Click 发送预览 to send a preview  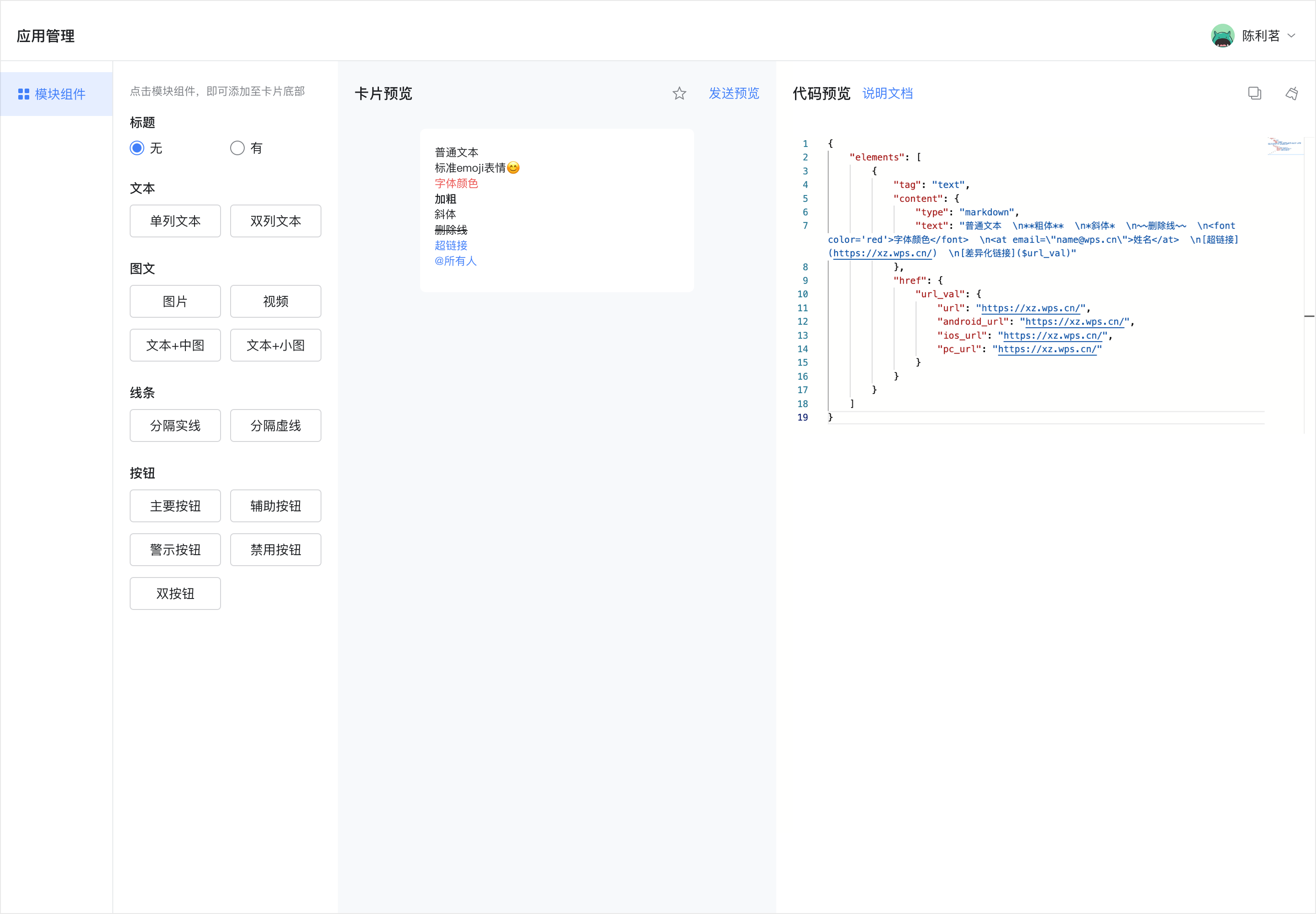[x=734, y=93]
